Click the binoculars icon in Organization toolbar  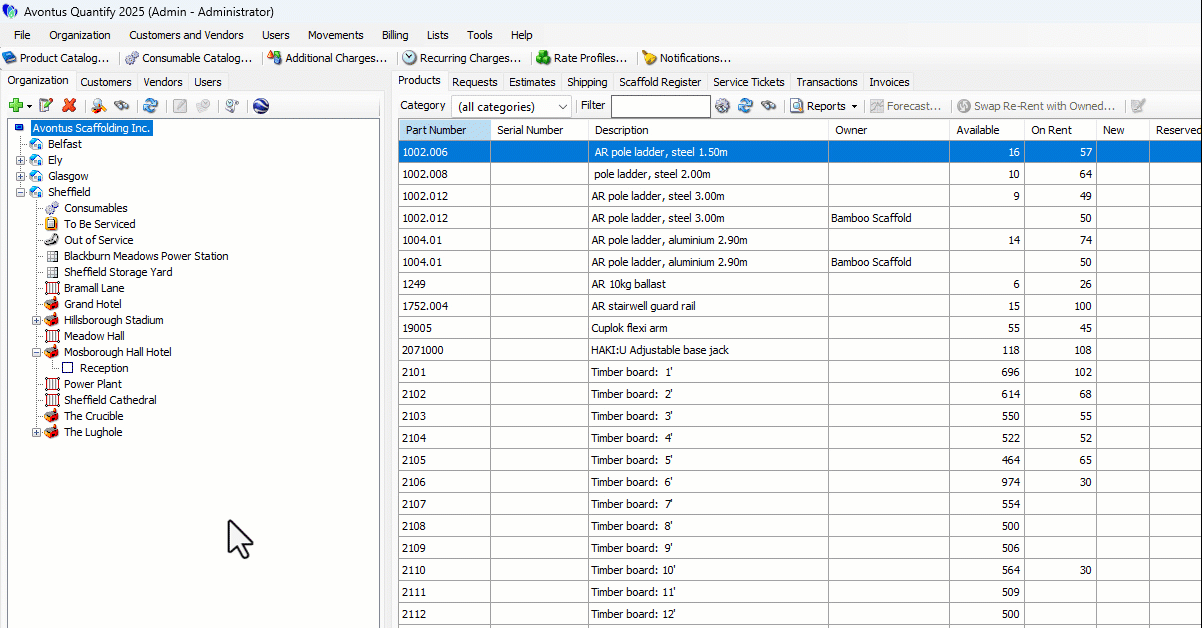pyautogui.click(x=122, y=106)
